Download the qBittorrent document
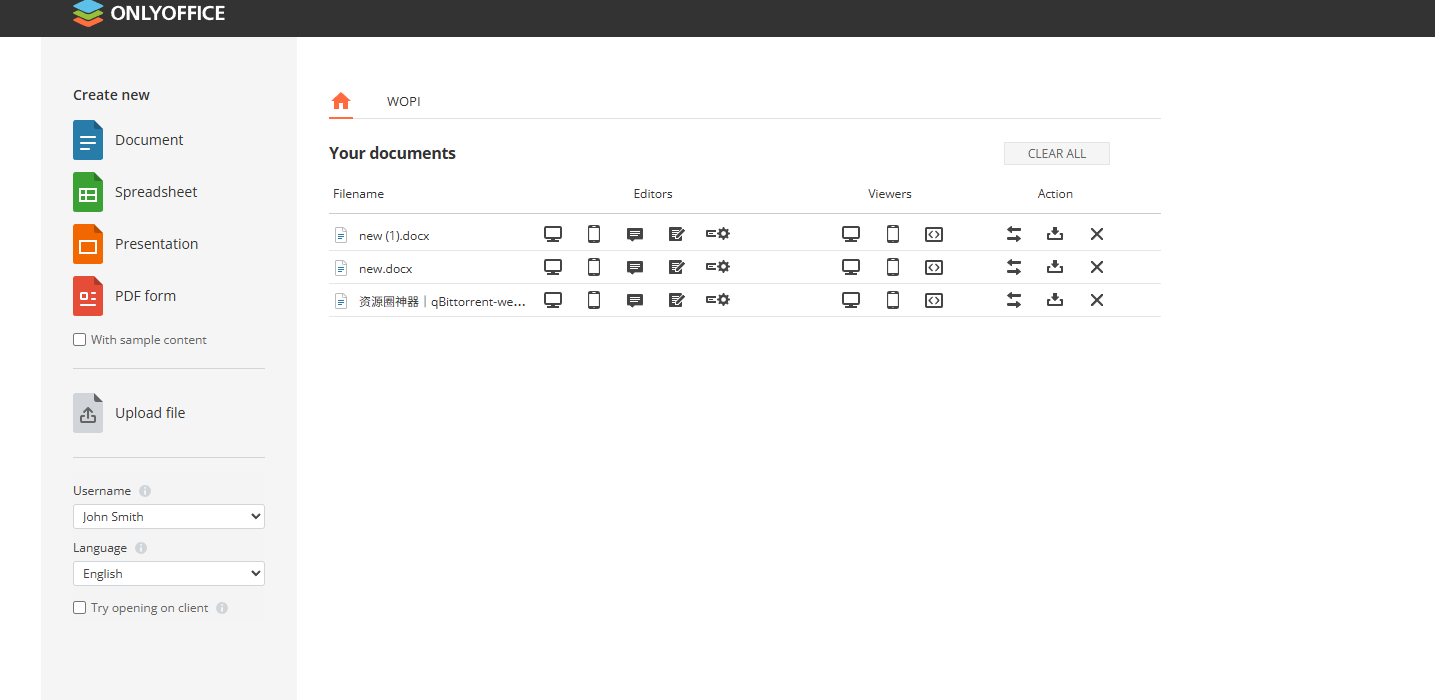Image resolution: width=1435 pixels, height=700 pixels. (1055, 300)
